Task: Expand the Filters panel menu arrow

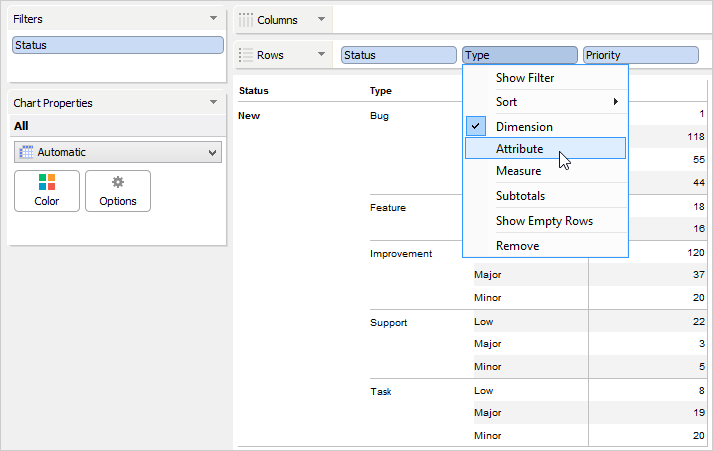Action: tap(213, 18)
